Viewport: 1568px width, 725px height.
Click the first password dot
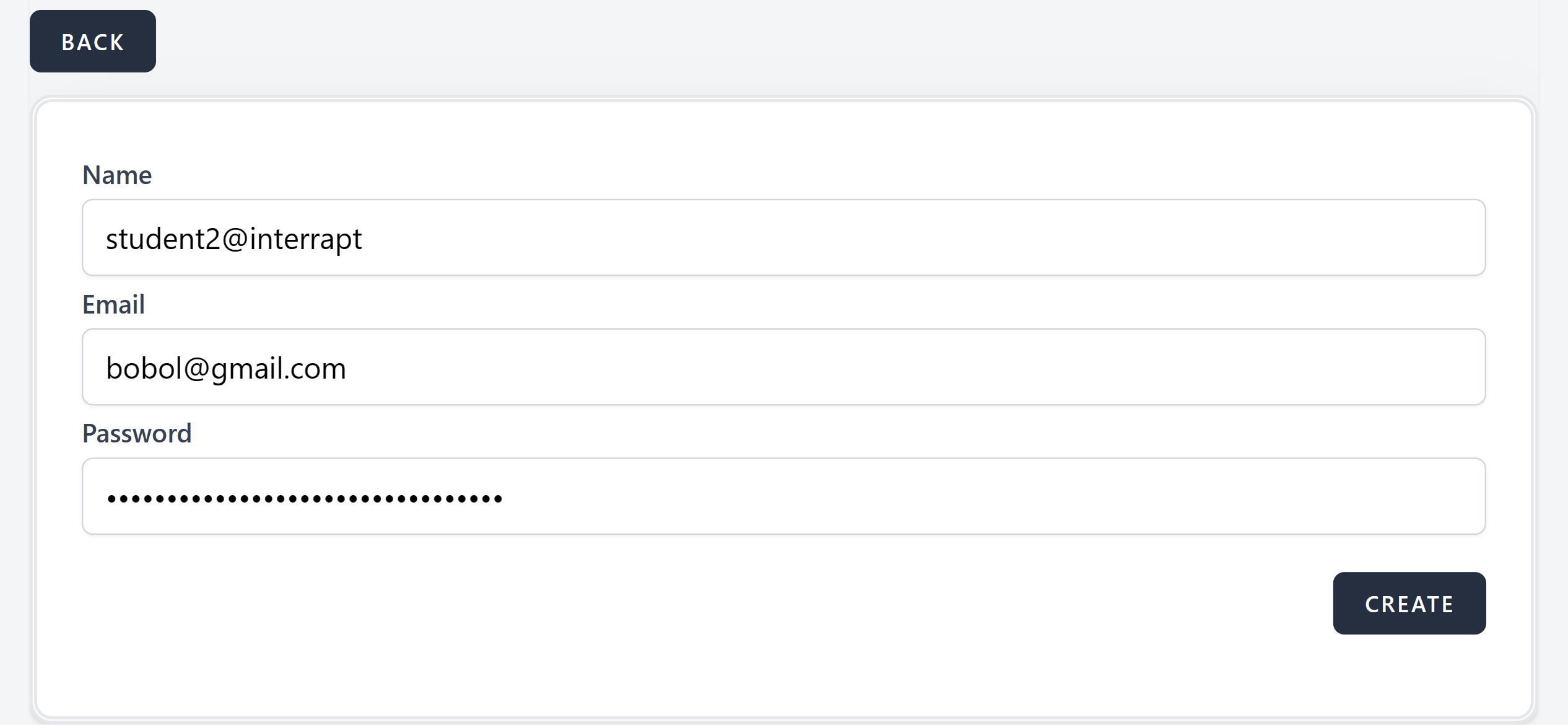(x=111, y=498)
